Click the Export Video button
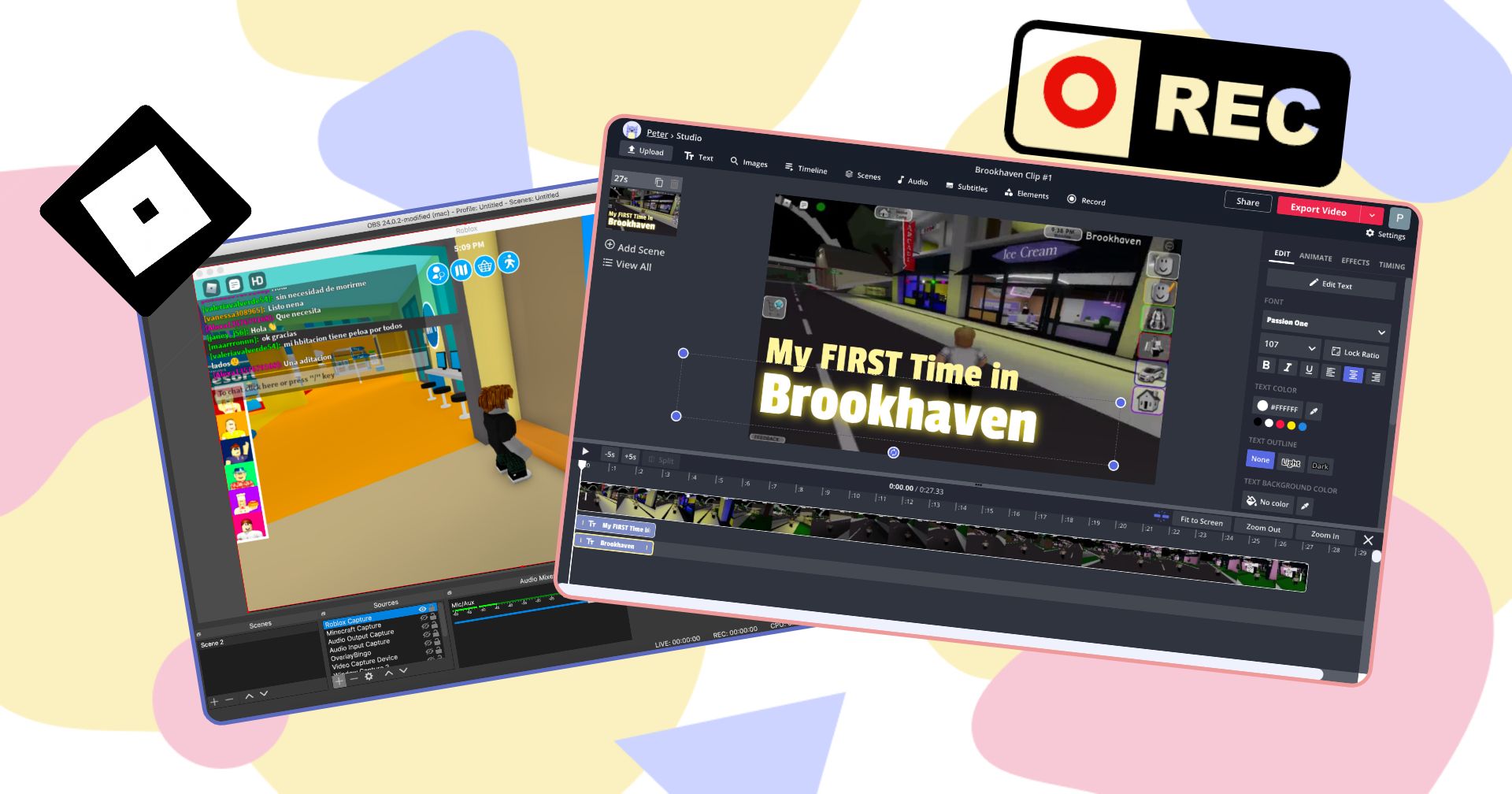 point(1318,210)
